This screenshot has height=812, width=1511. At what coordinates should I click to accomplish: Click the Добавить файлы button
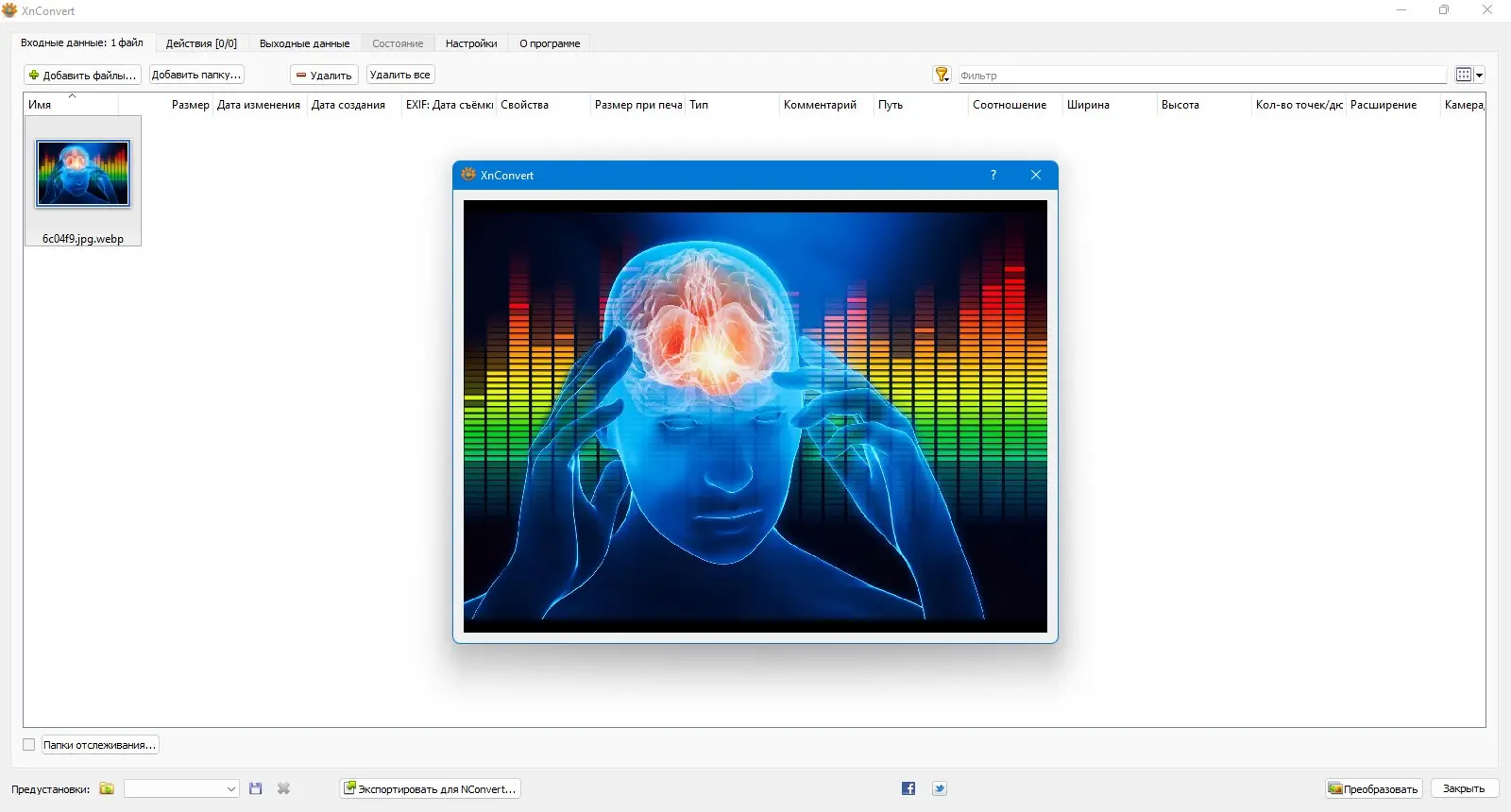click(x=82, y=75)
